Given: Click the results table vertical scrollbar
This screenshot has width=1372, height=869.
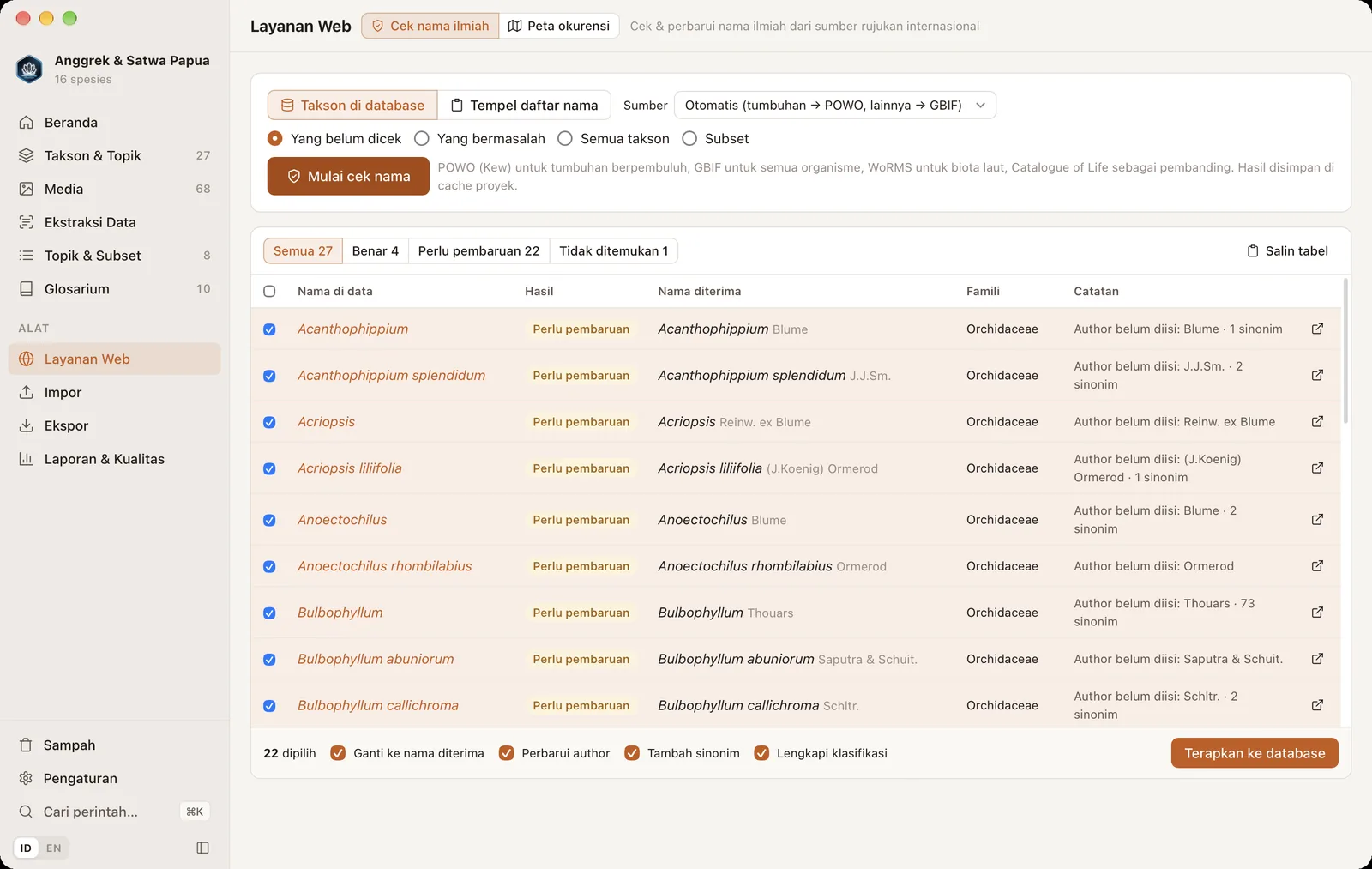Looking at the screenshot, I should click(x=1345, y=350).
